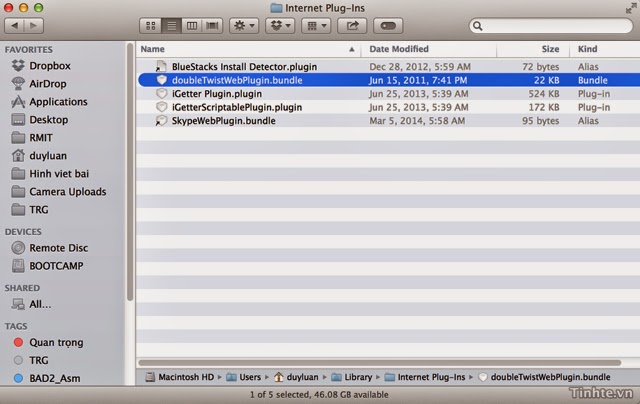Click the BlueStacks alias file icon
Image resolution: width=640 pixels, height=404 pixels.
point(161,66)
